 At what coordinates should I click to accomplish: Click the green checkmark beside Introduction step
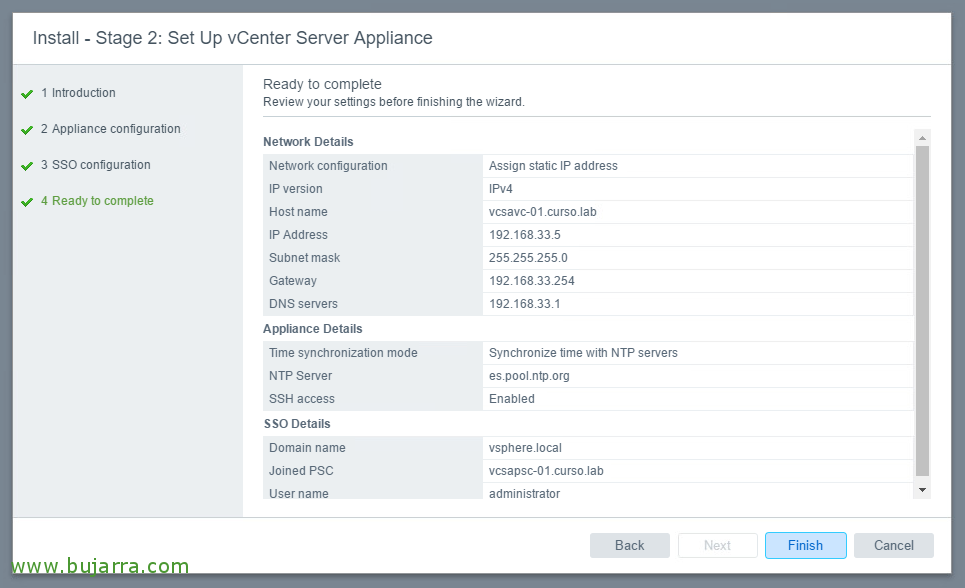(26, 94)
